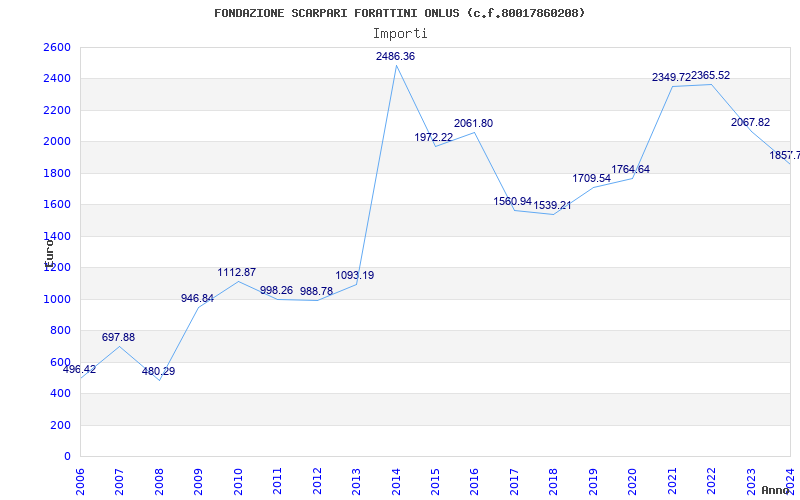
Task: Click the y-axis value 2200
Action: pos(58,110)
